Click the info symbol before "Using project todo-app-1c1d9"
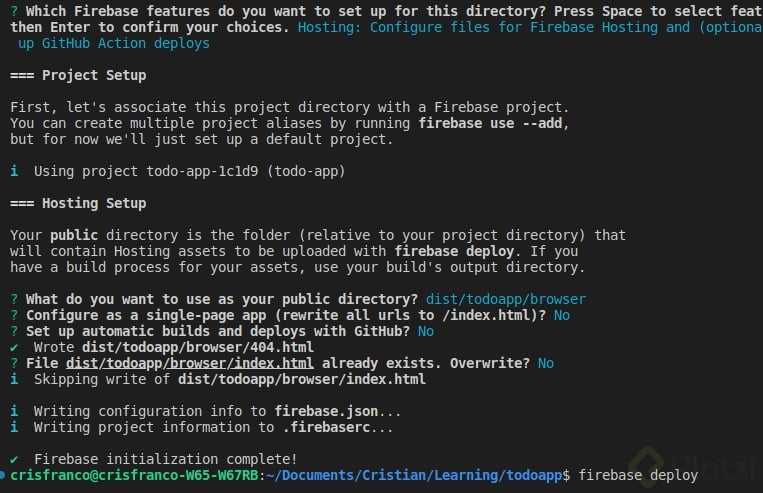The width and height of the screenshot is (763, 493). pos(14,171)
